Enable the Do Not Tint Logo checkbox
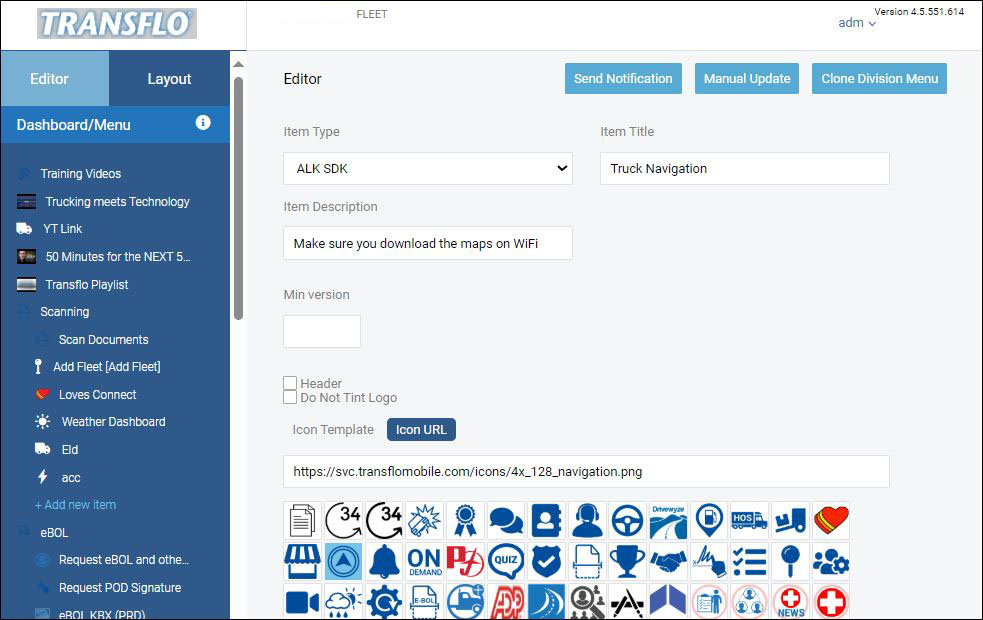 coord(290,397)
